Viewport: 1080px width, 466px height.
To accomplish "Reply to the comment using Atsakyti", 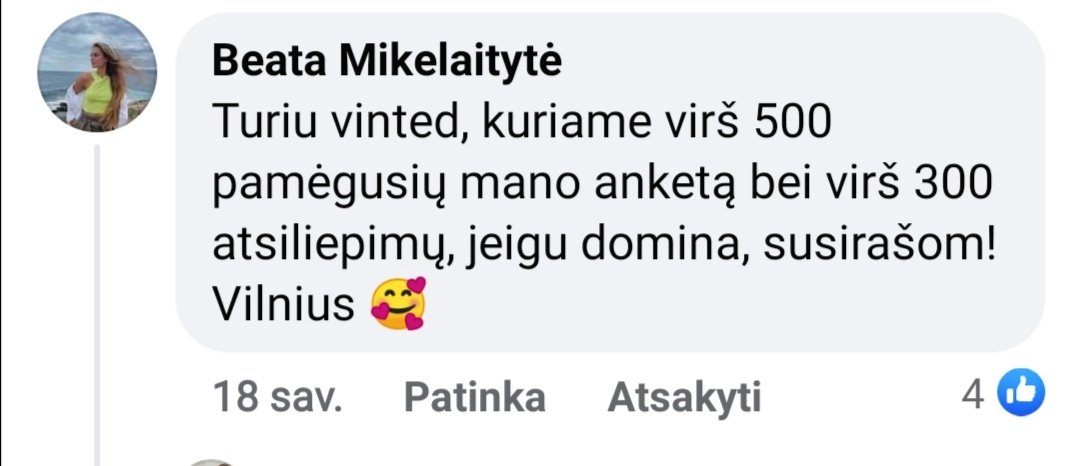I will [684, 397].
